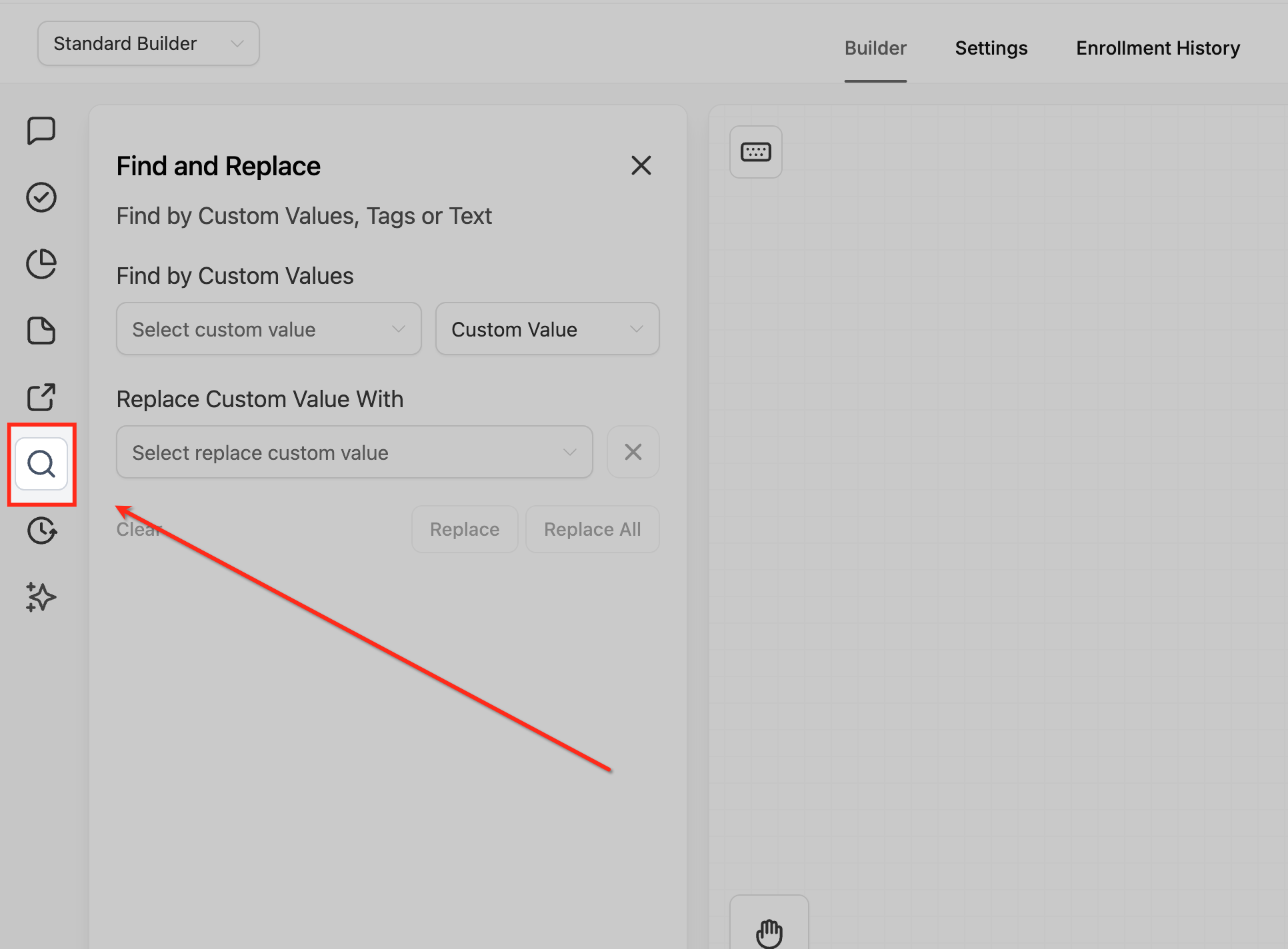Select the magnifier Find and Replace icon
This screenshot has width=1288, height=949.
41,464
